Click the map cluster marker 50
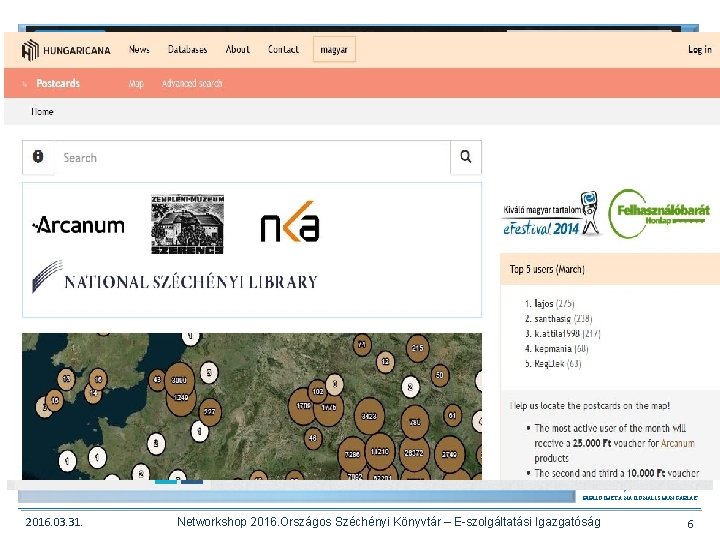 click(x=439, y=375)
